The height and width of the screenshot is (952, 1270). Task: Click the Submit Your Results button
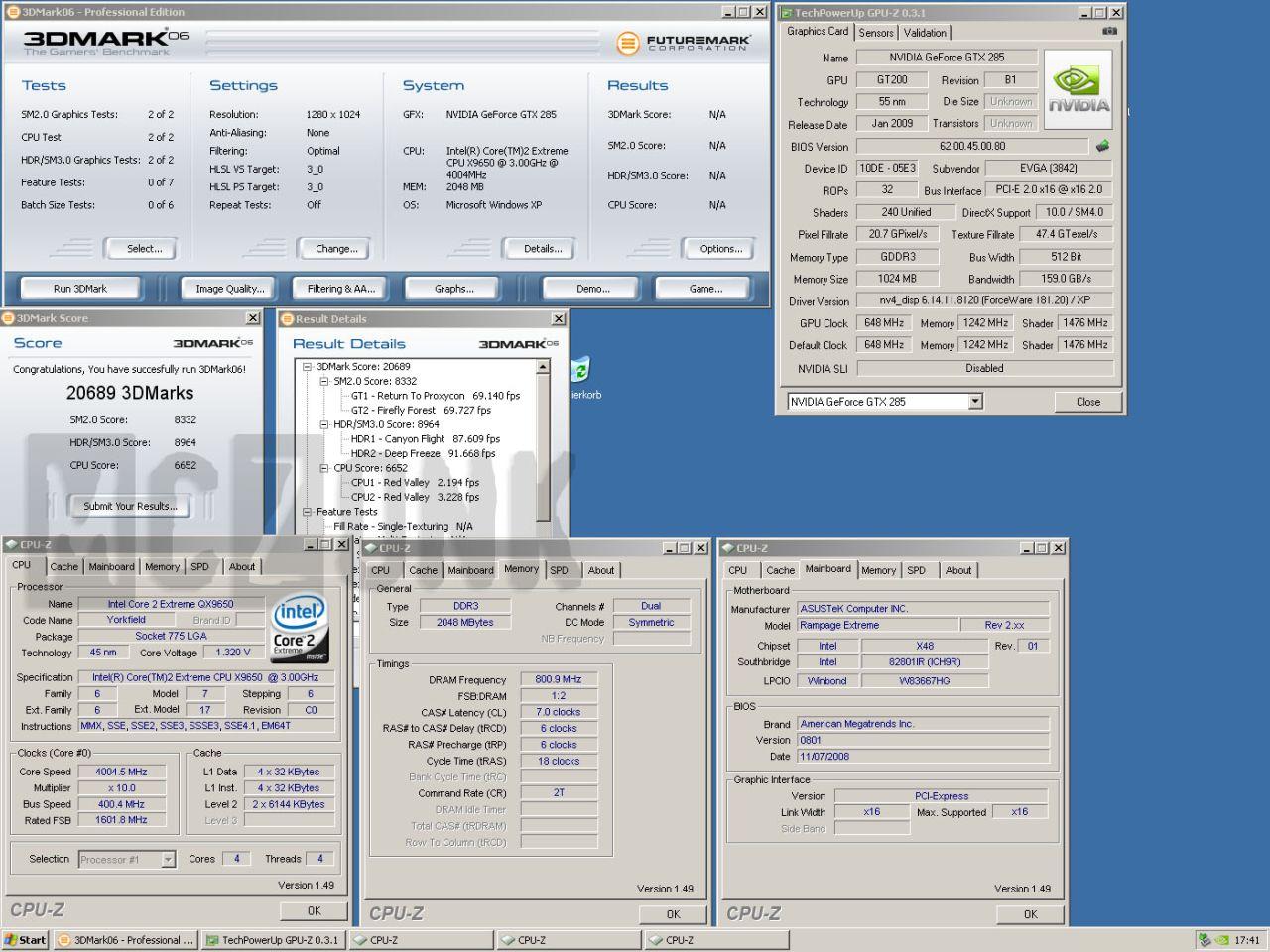(130, 506)
